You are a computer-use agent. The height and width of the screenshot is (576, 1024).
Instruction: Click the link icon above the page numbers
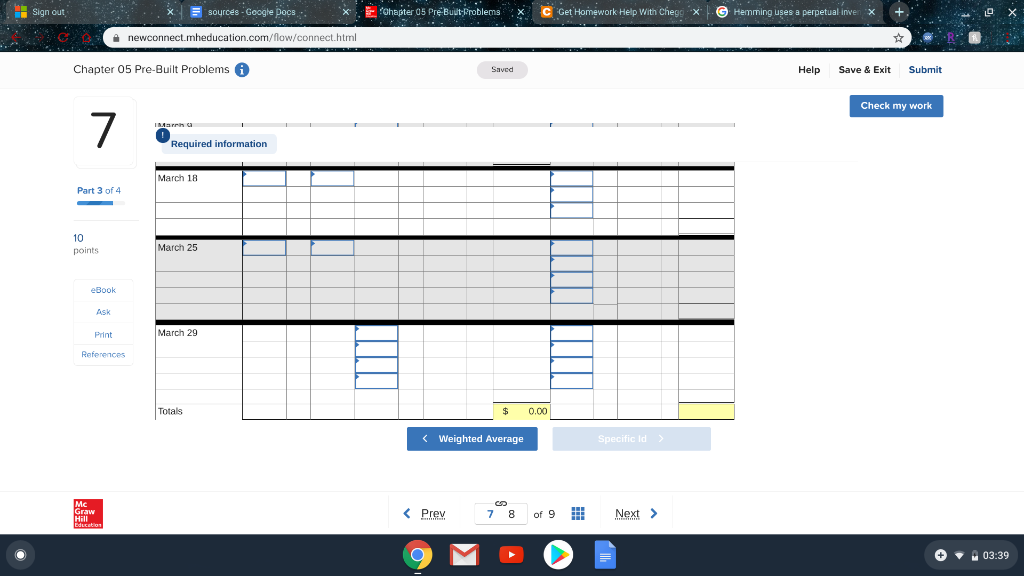[x=500, y=503]
